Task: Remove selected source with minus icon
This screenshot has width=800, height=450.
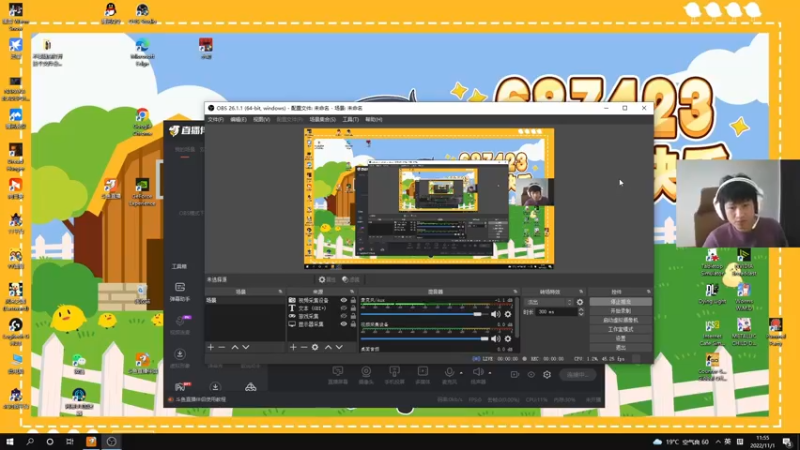Action: (304, 347)
